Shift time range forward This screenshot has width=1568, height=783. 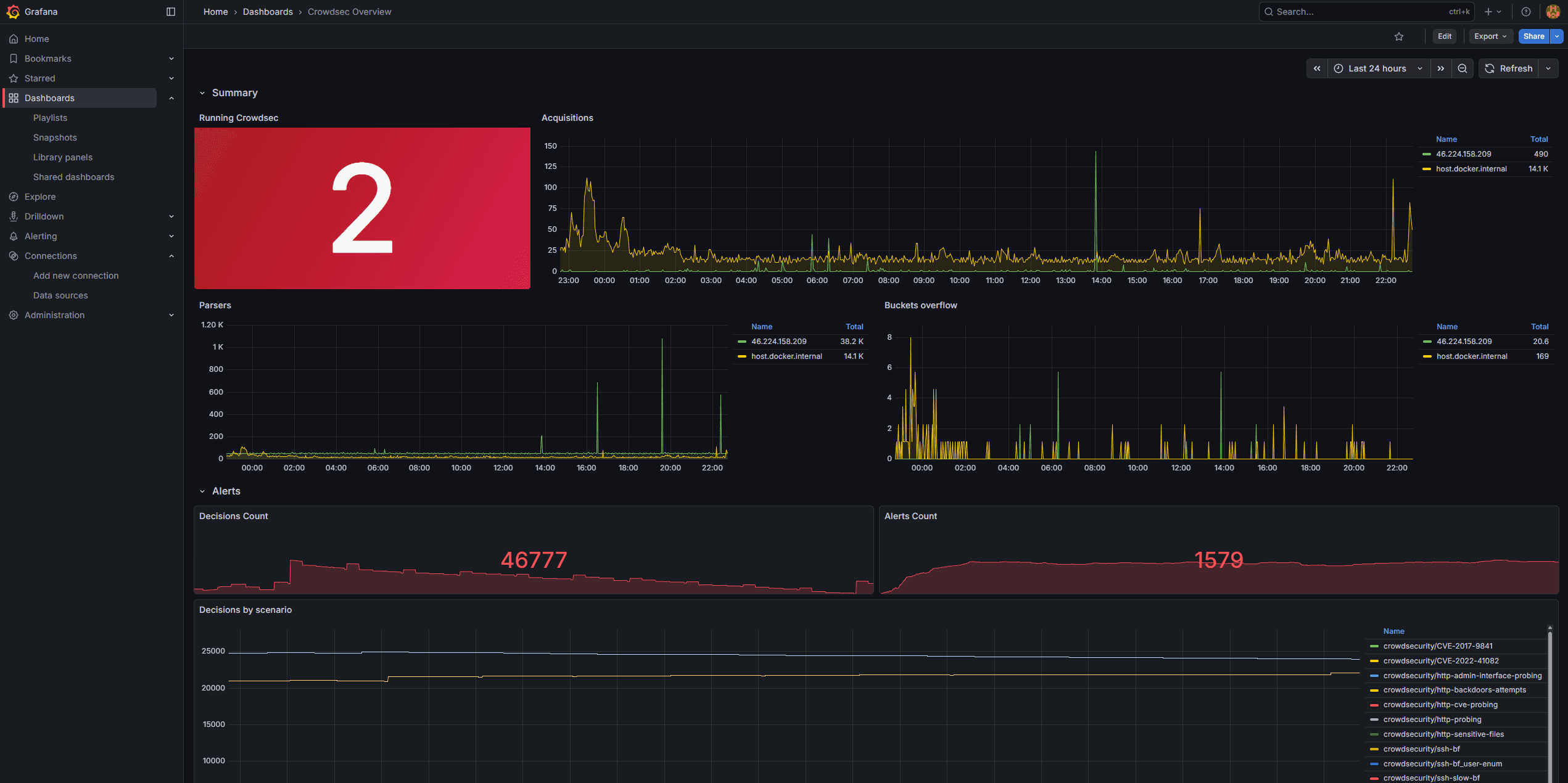click(1440, 68)
